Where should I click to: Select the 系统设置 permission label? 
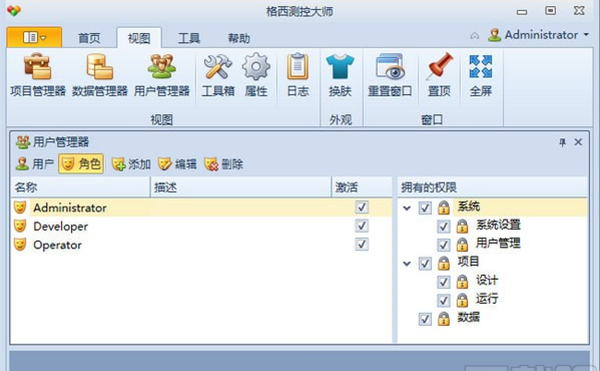point(498,225)
